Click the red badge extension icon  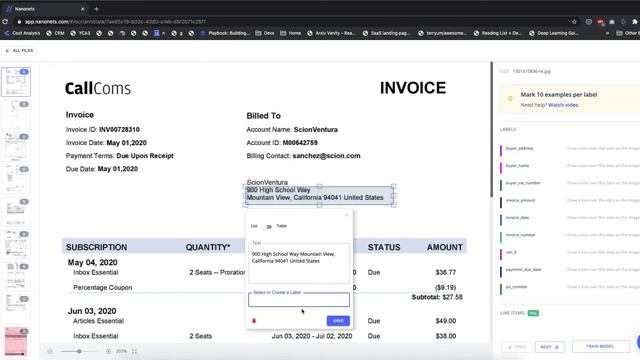coord(600,22)
